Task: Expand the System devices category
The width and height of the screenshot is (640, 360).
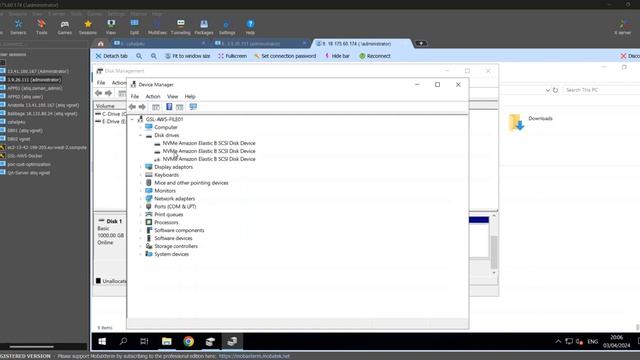Action: click(x=140, y=254)
